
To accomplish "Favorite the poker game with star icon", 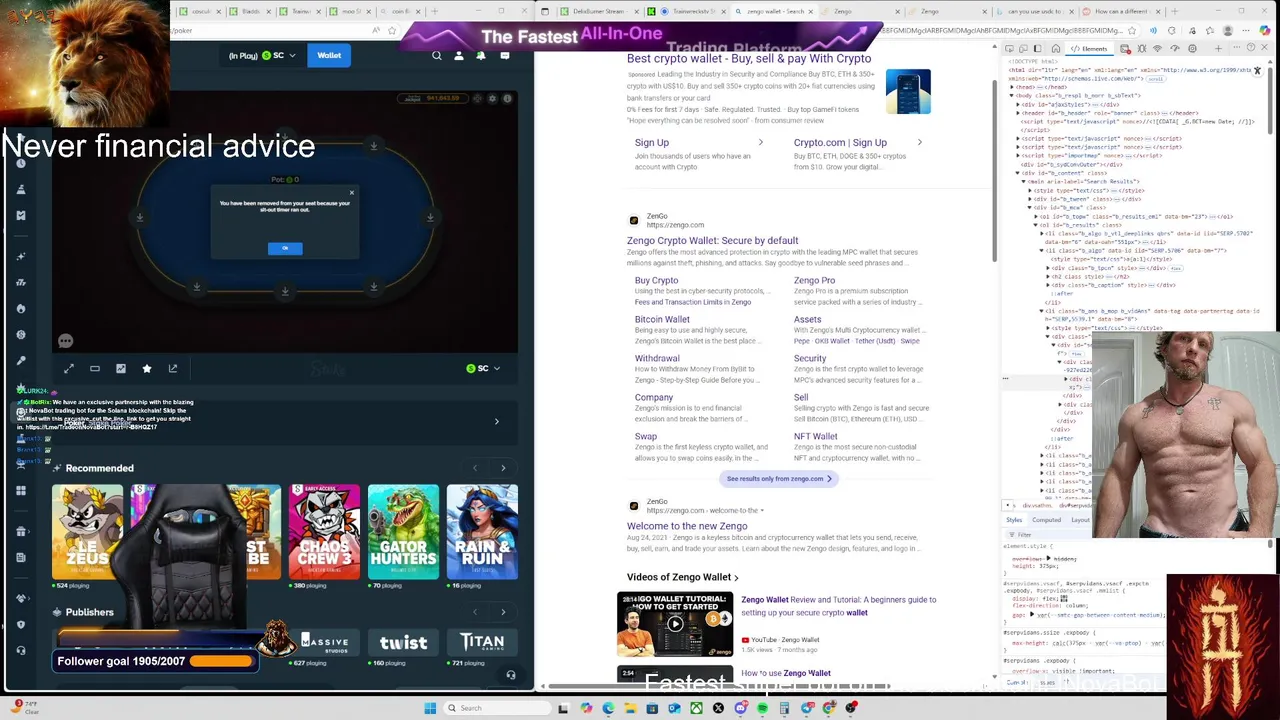I will (x=147, y=369).
